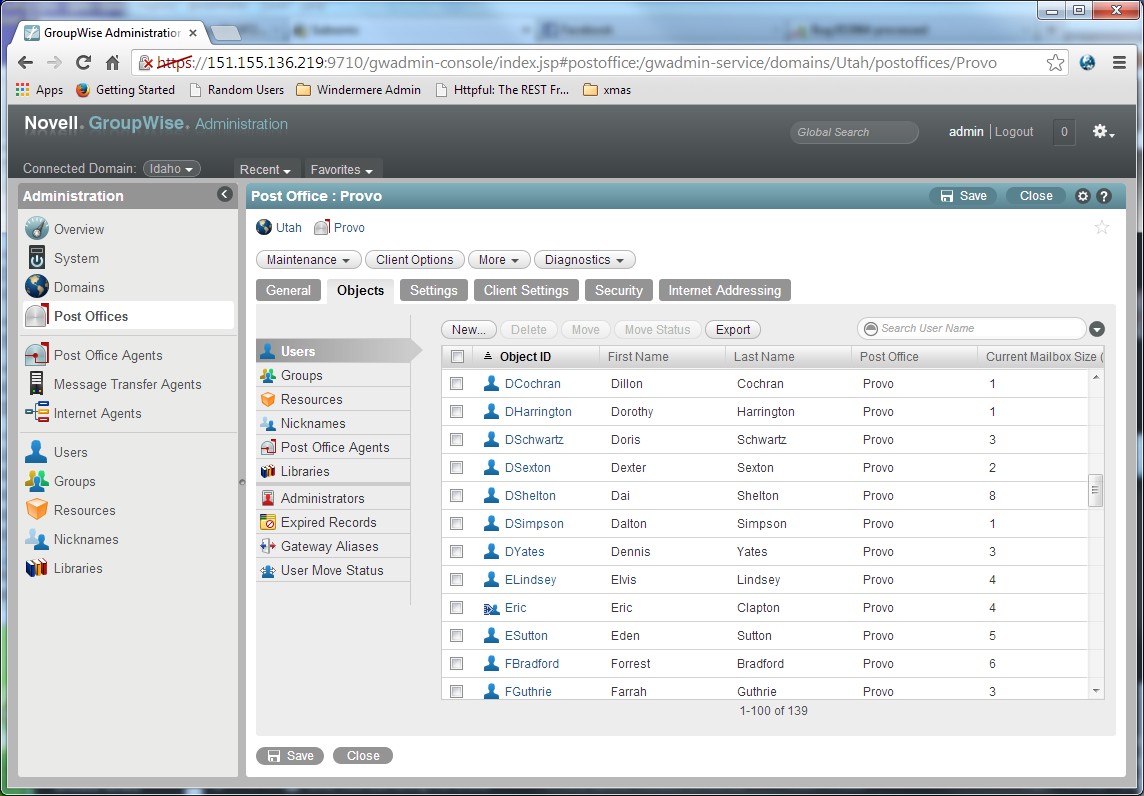This screenshot has height=796, width=1144.
Task: Select the Internet Agents icon
Action: click(x=36, y=413)
